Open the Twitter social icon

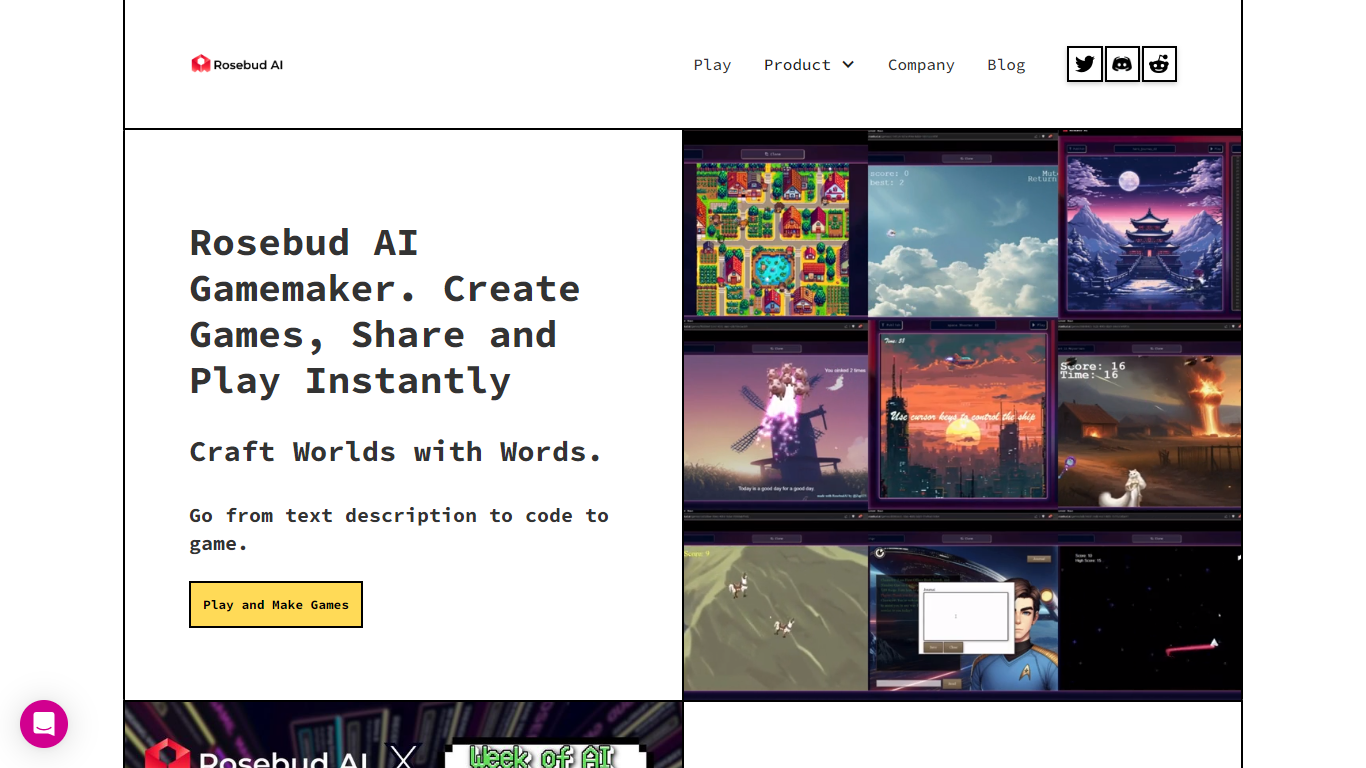(x=1085, y=64)
